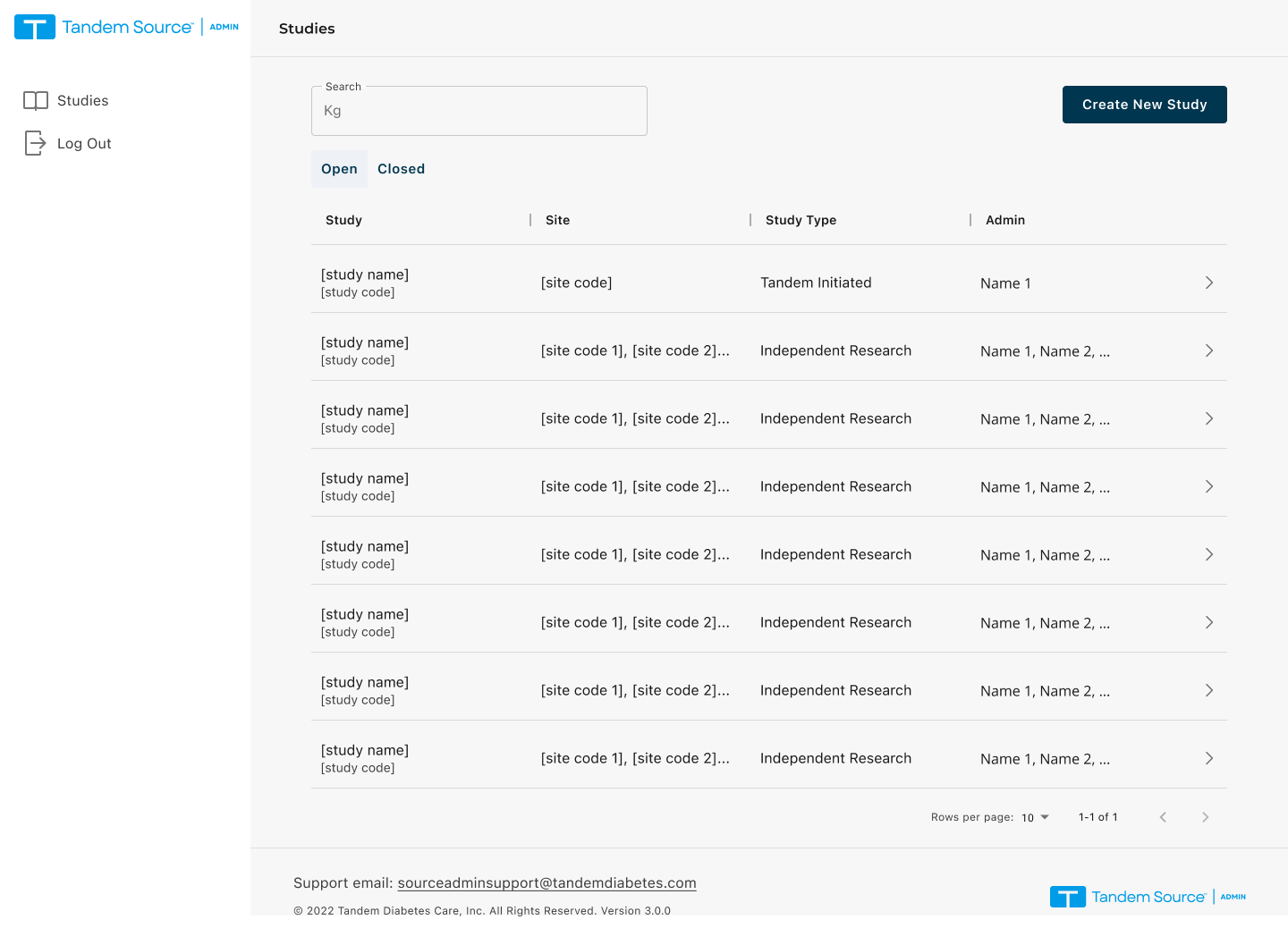1288x945 pixels.
Task: Open the rows per page dropdown
Action: 1036,817
